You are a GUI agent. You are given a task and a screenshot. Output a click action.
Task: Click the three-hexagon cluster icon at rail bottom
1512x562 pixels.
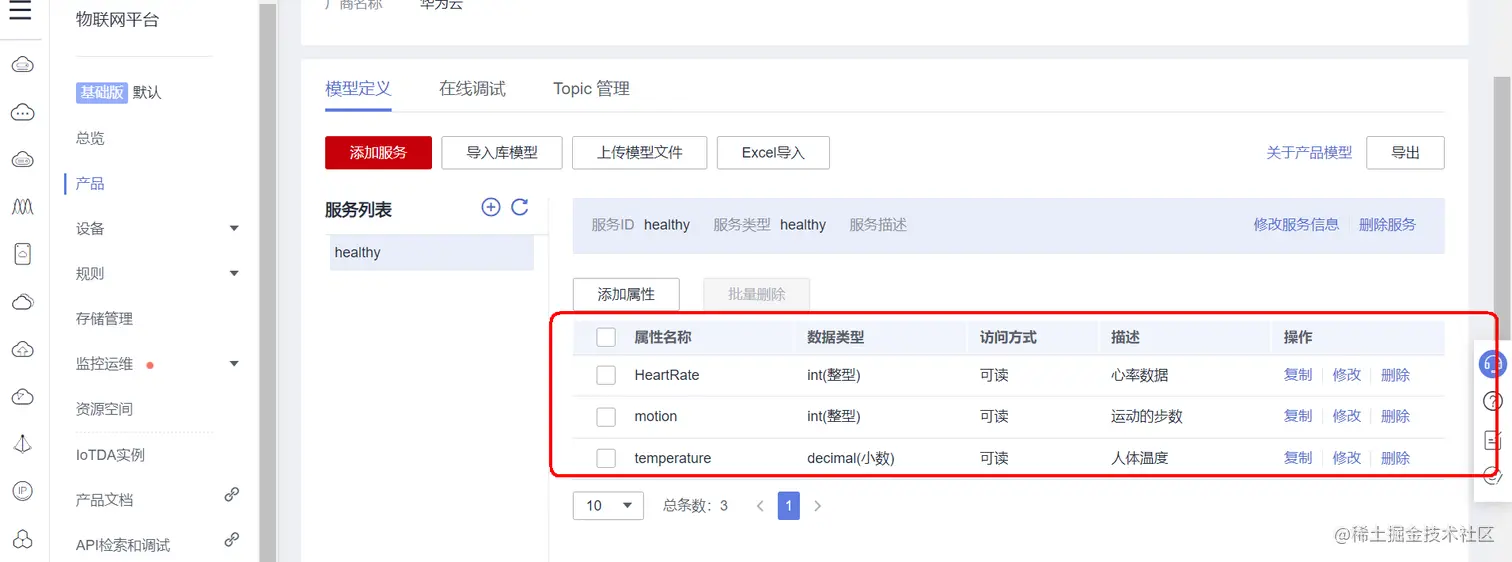coord(23,539)
